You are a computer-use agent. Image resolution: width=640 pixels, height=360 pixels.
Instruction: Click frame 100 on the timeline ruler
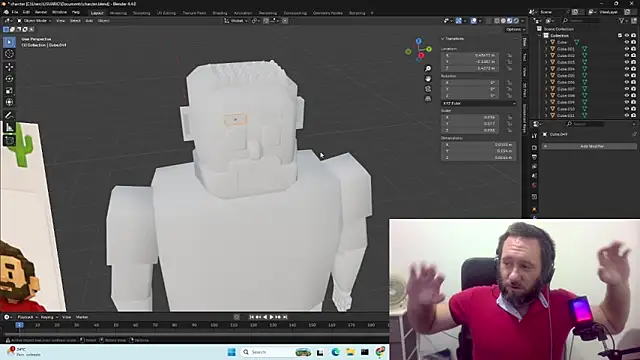214,325
